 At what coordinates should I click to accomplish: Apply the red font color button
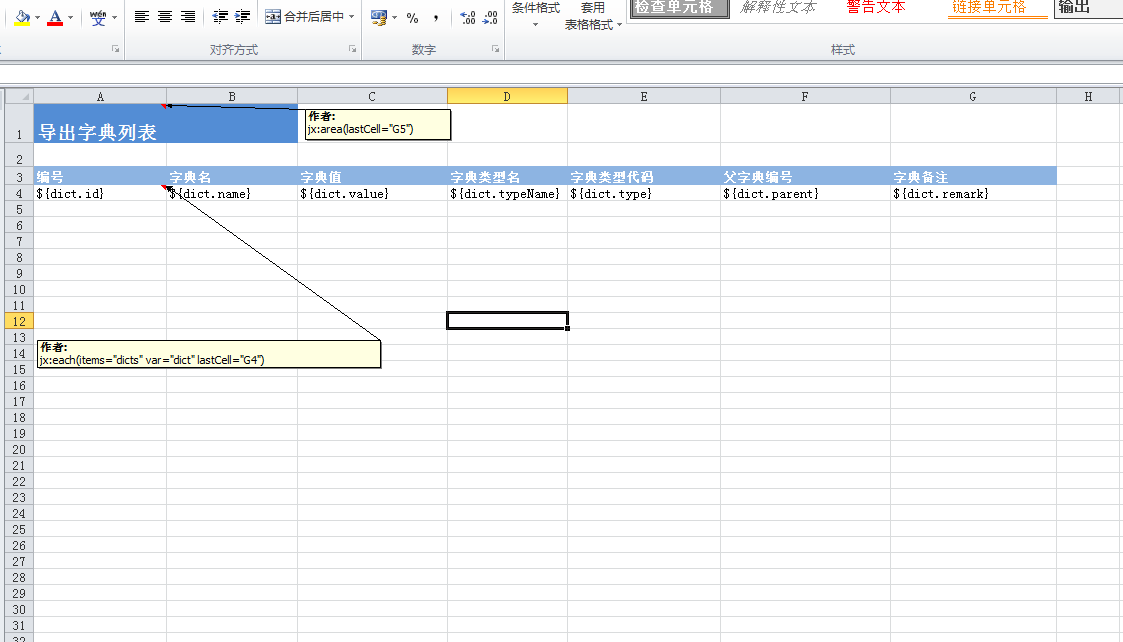click(x=55, y=16)
